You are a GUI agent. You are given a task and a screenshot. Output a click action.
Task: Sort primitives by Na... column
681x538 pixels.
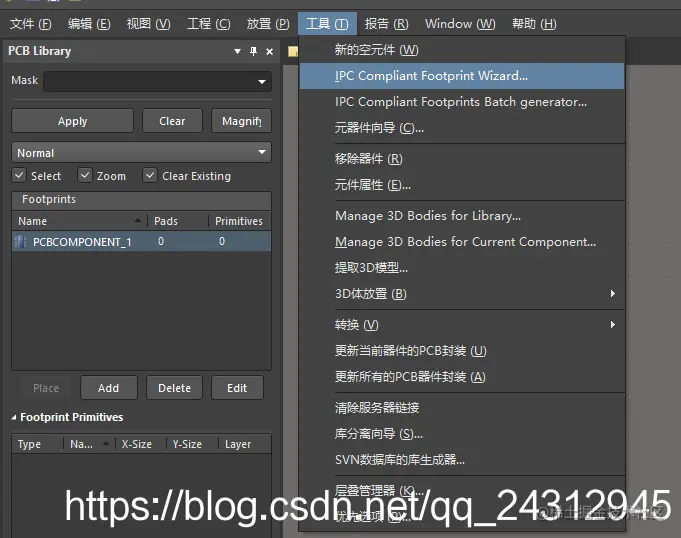pyautogui.click(x=89, y=444)
